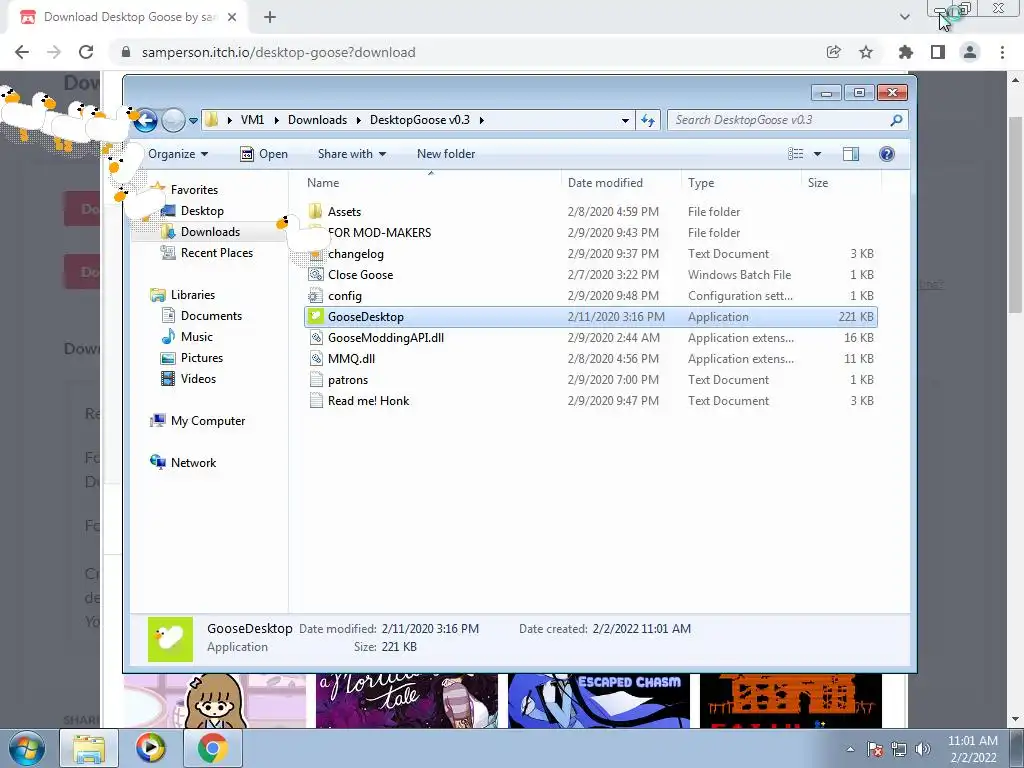The width and height of the screenshot is (1024, 768).
Task: Click the change view icon
Action: (795, 154)
